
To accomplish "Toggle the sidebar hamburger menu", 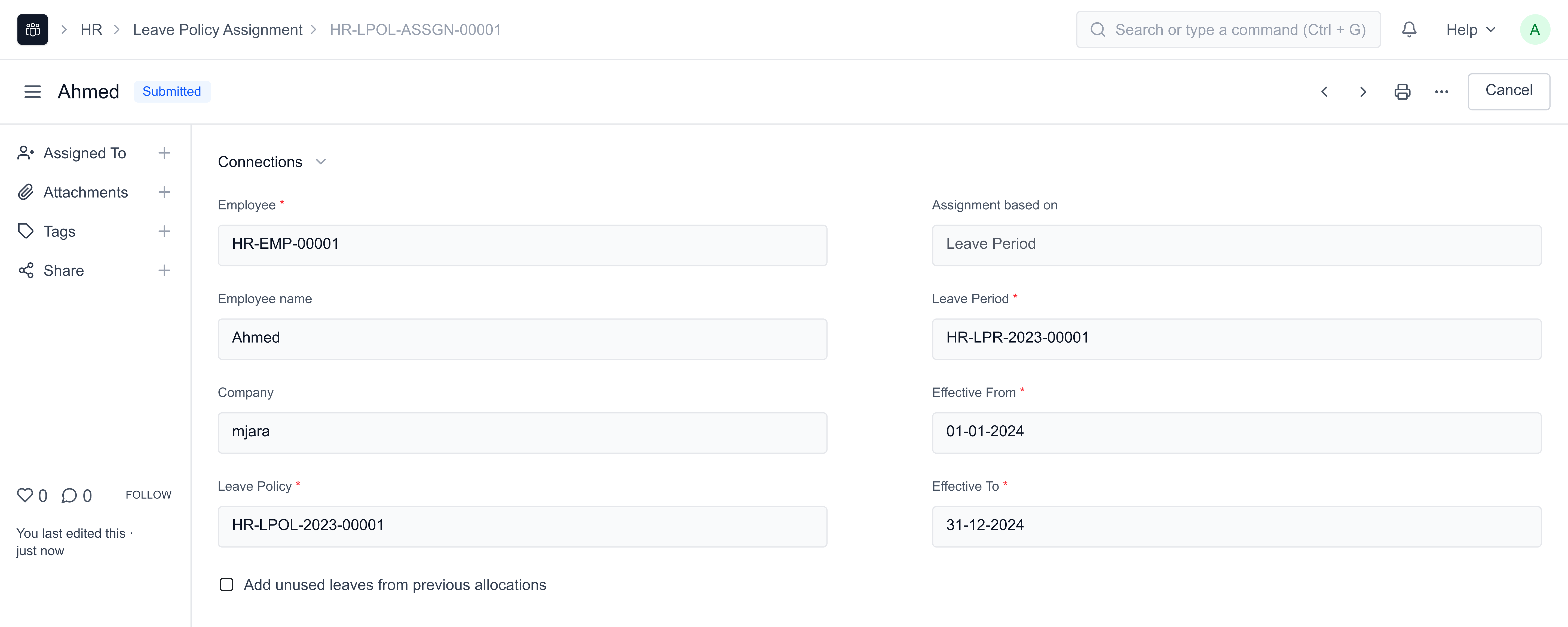I will (32, 92).
